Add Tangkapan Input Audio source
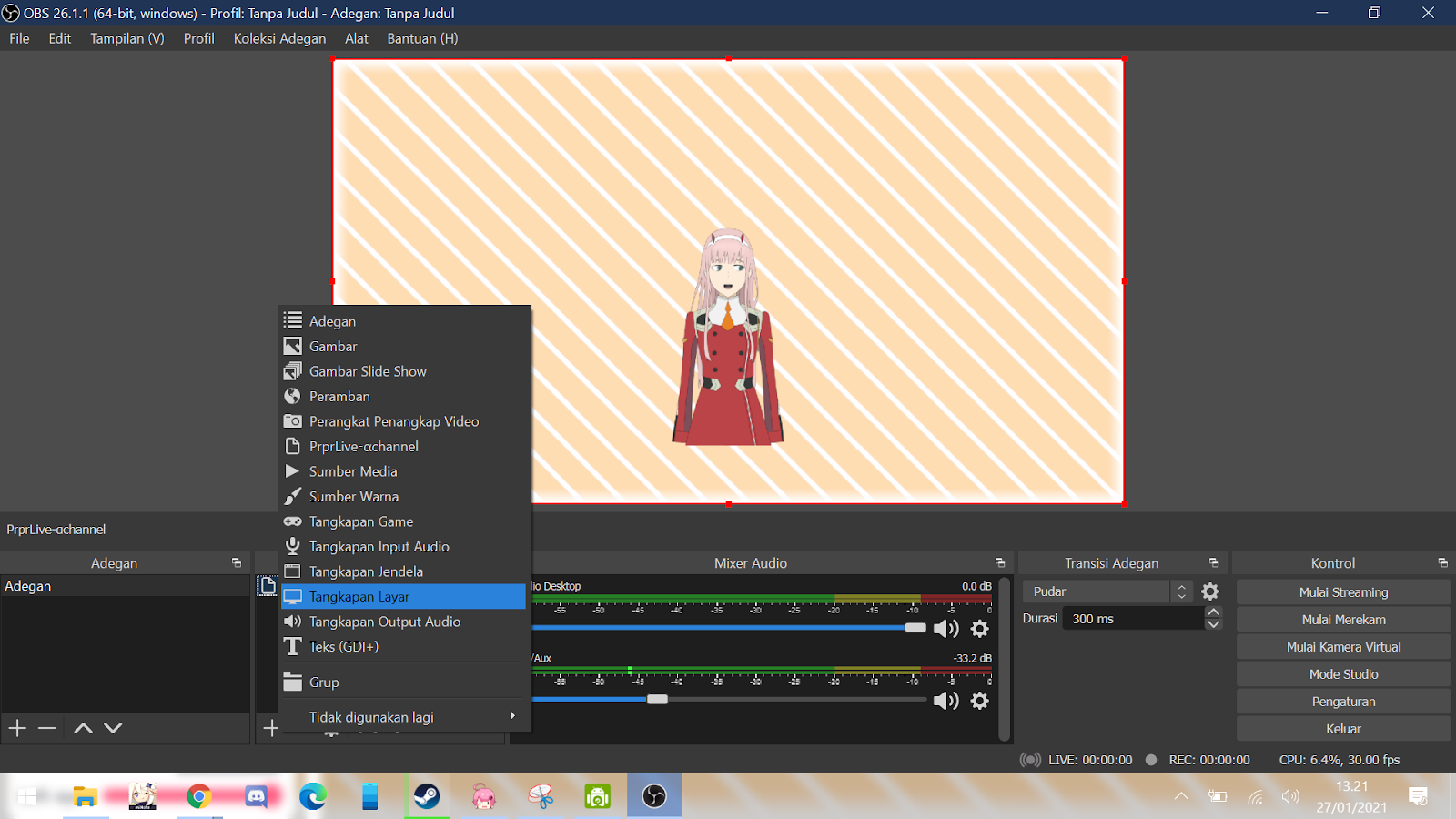 404,547
